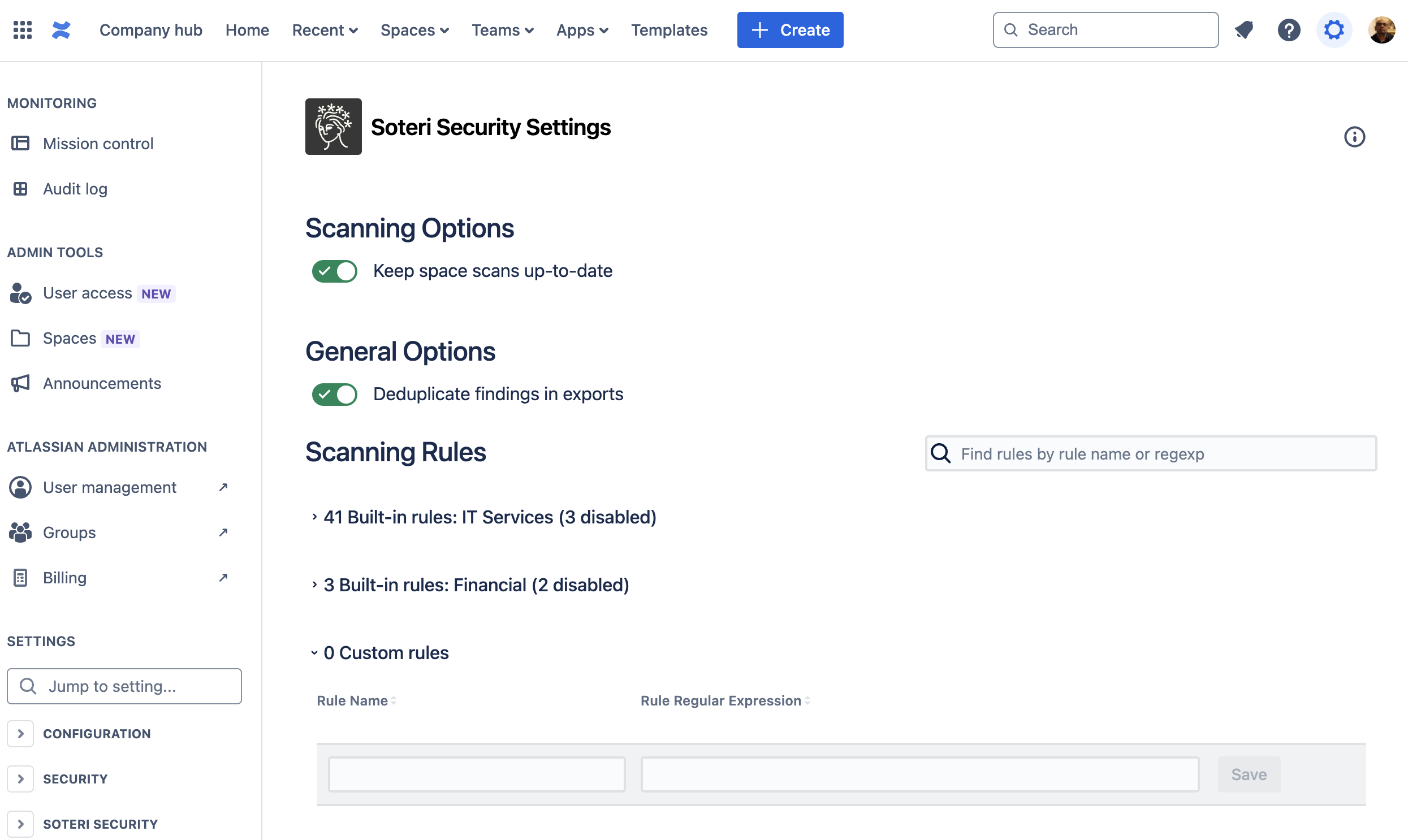Click the Billing document icon
Viewport: 1408px width, 840px height.
pyautogui.click(x=20, y=578)
